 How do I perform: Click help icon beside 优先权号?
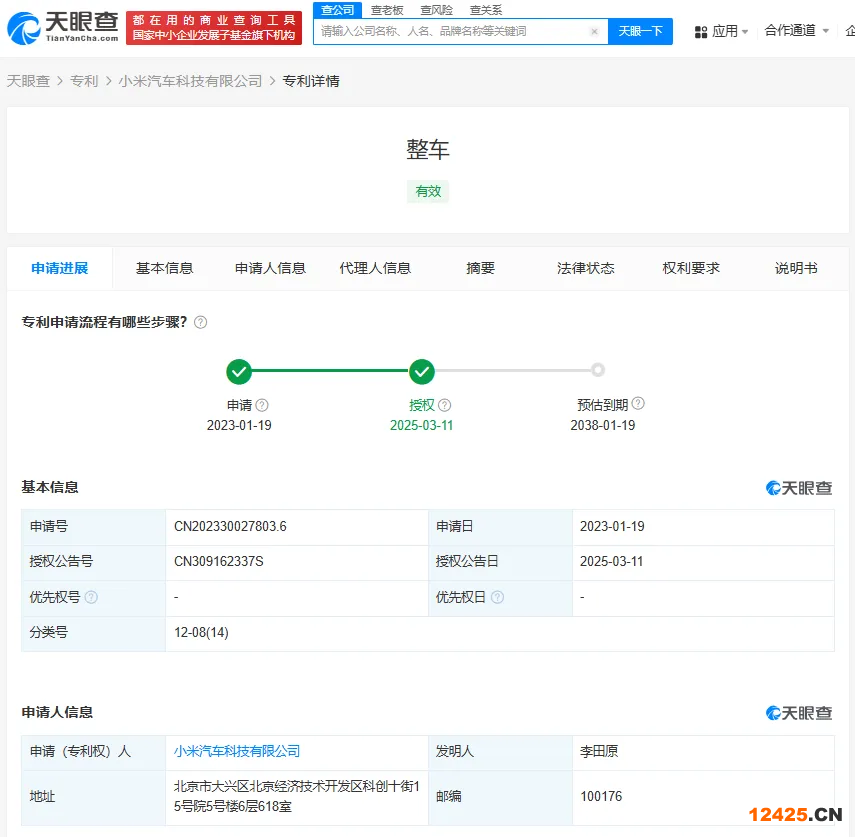[91, 597]
